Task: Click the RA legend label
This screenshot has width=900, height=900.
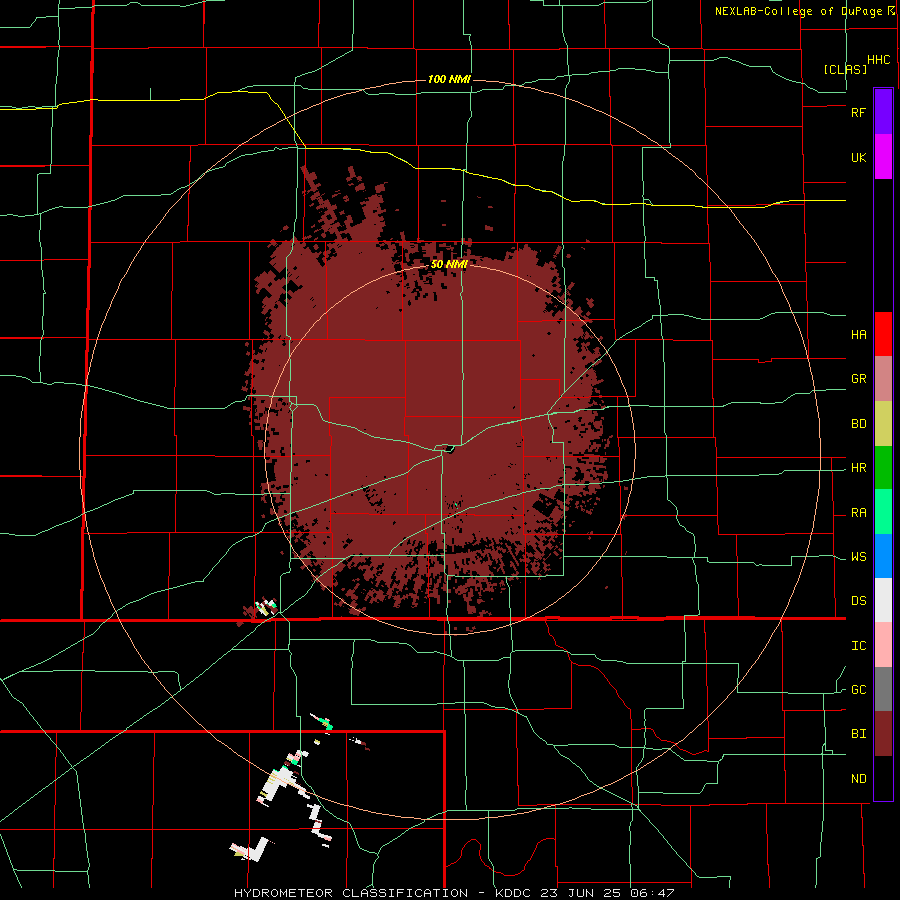Action: coord(858,513)
